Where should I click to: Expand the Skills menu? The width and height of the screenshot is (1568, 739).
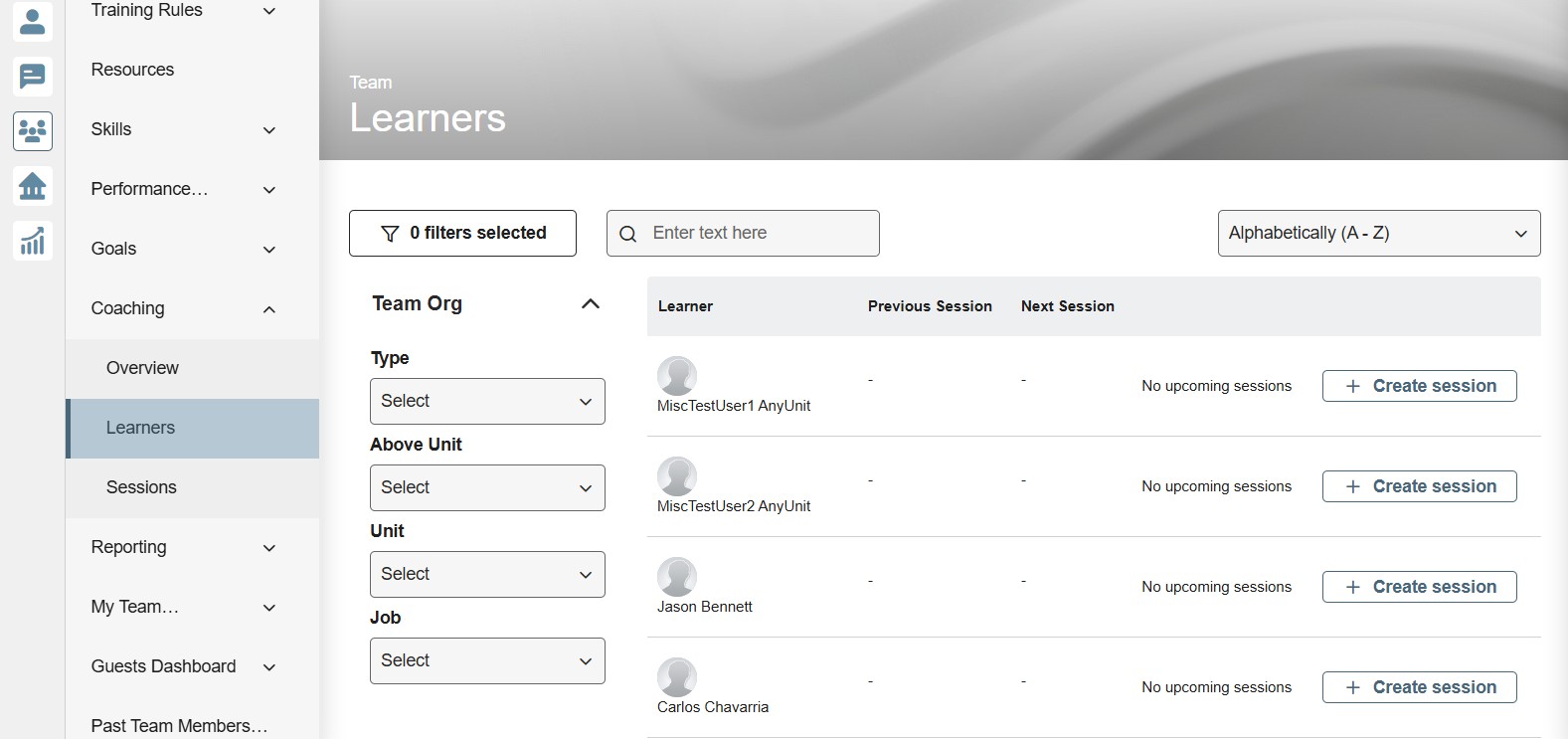pyautogui.click(x=193, y=129)
